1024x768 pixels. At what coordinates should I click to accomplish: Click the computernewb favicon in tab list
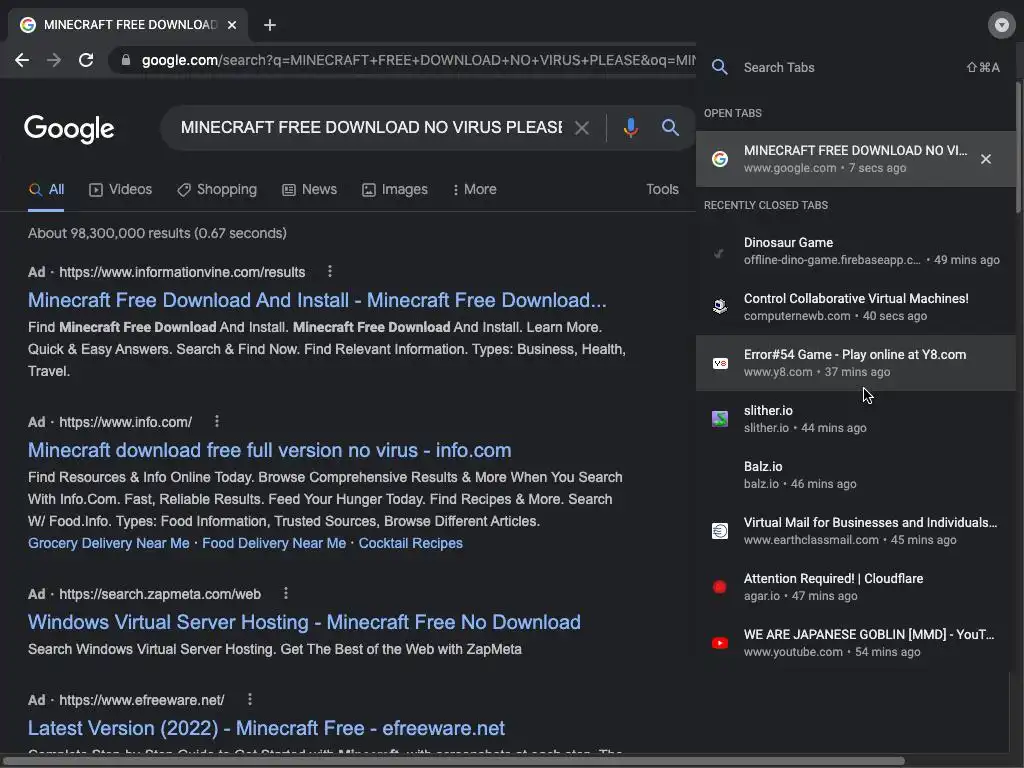coord(720,306)
